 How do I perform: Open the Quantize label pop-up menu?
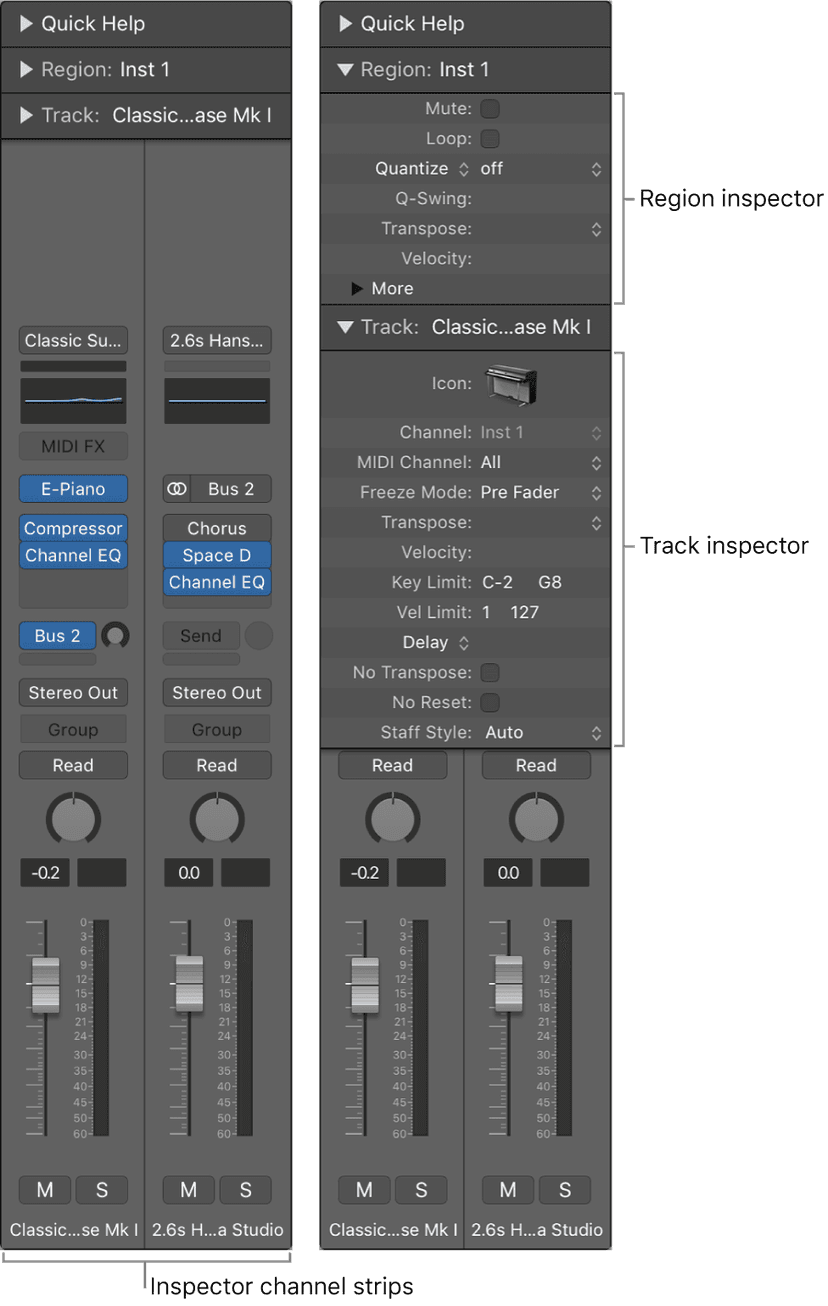click(421, 169)
